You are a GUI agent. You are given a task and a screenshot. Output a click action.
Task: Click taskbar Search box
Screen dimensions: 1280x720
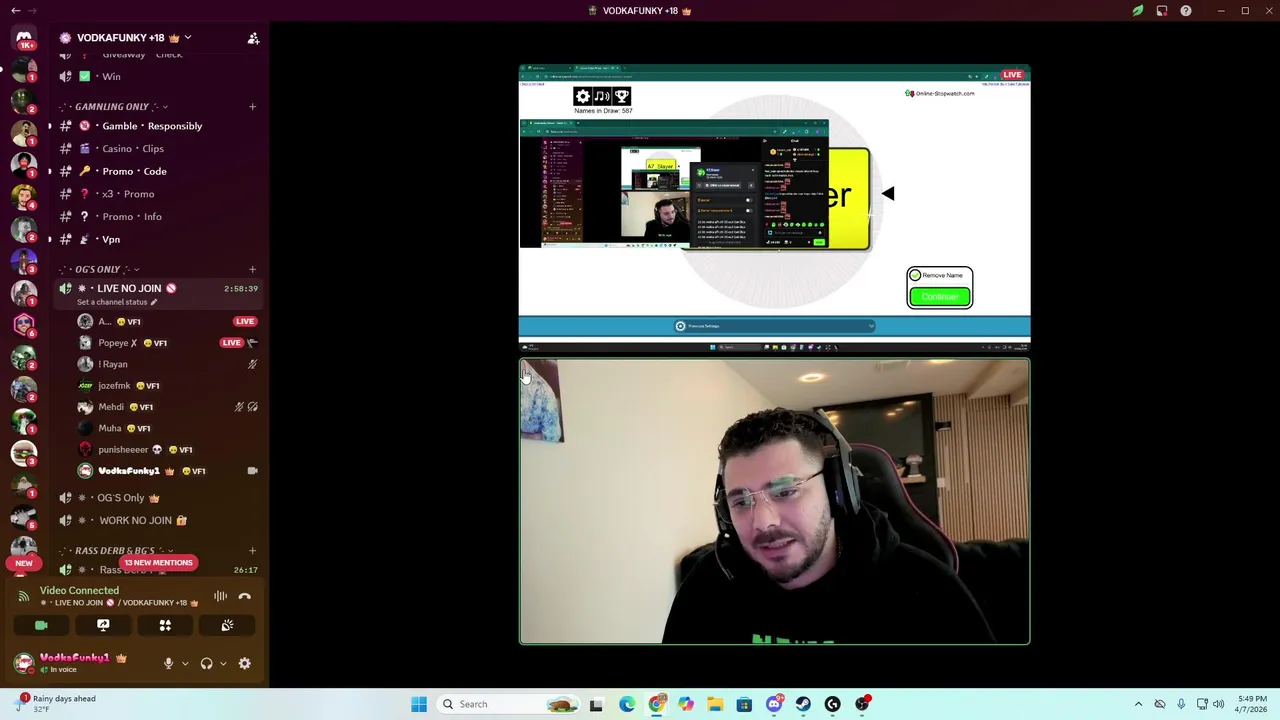pyautogui.click(x=510, y=704)
